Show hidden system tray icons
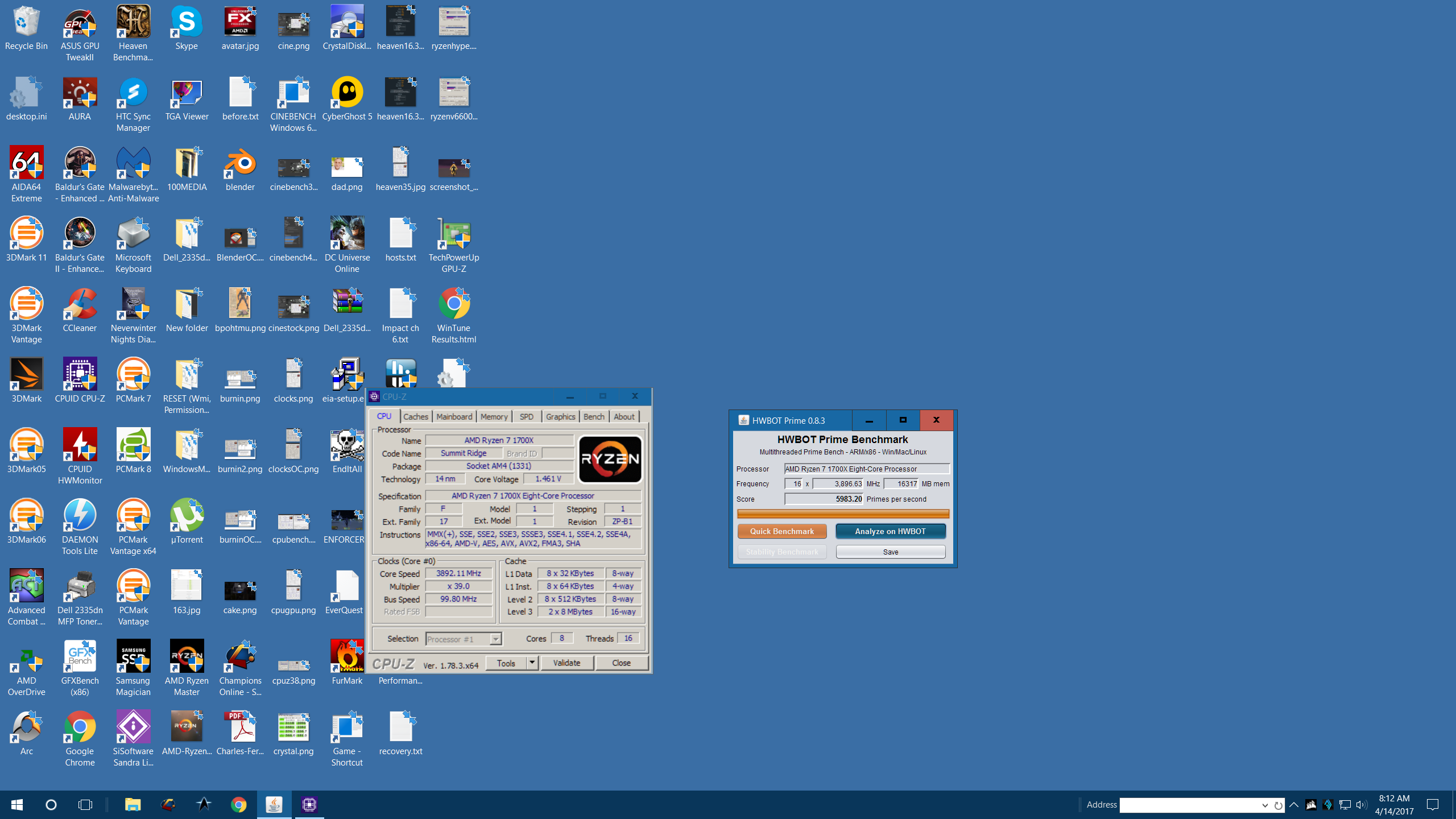Viewport: 1456px width, 819px height. [1294, 805]
